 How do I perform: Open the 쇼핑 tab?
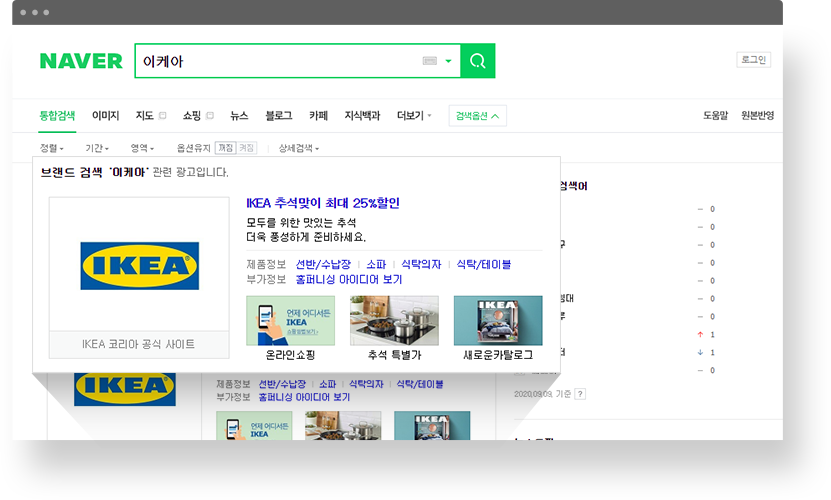tap(192, 116)
